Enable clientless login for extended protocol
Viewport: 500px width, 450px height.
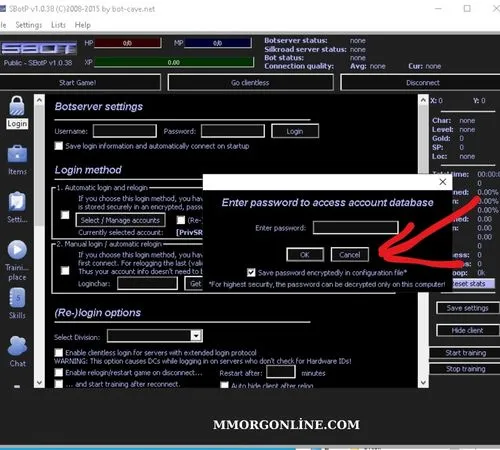pos(59,353)
